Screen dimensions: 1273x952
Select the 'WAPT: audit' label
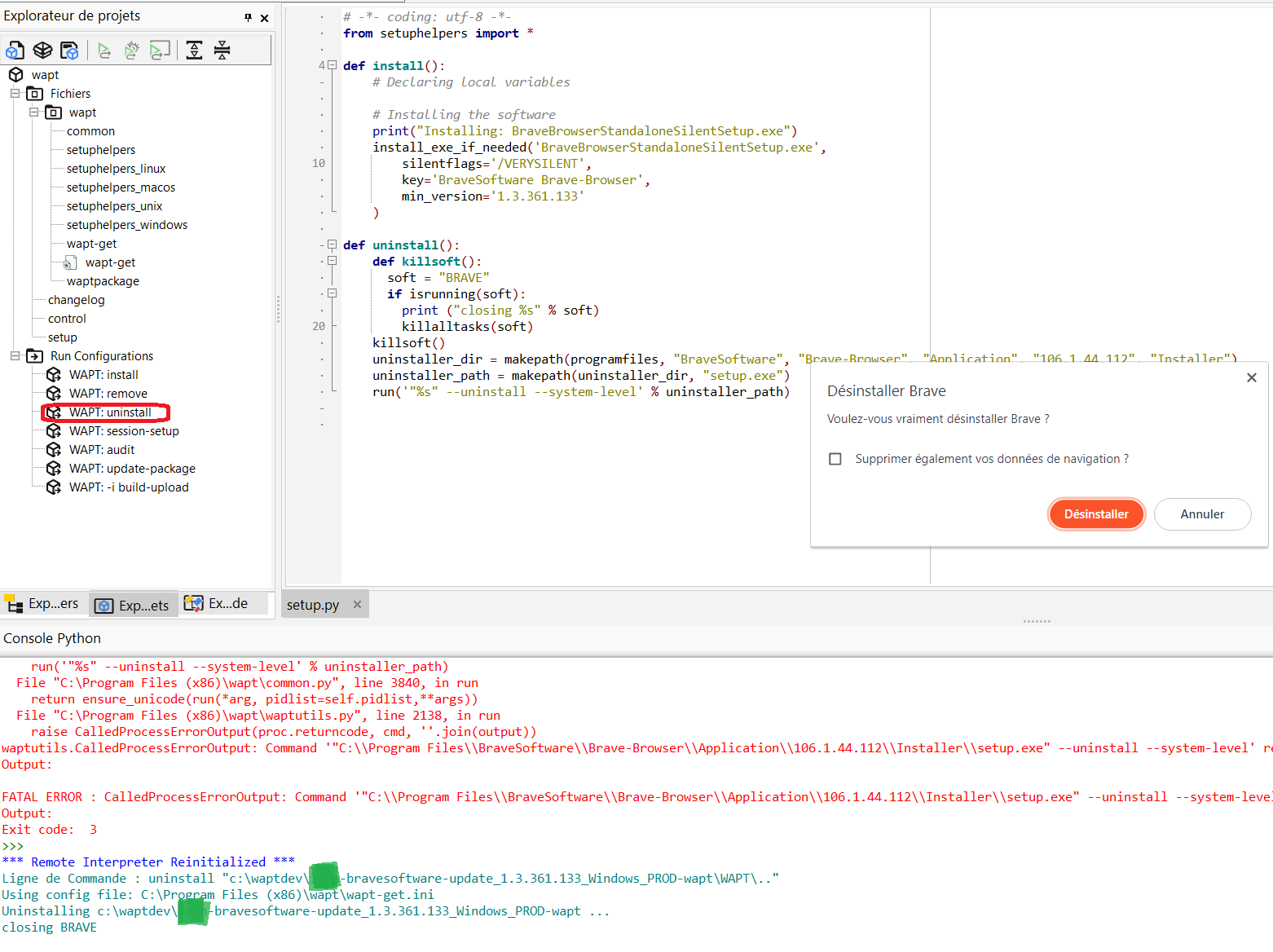[102, 450]
